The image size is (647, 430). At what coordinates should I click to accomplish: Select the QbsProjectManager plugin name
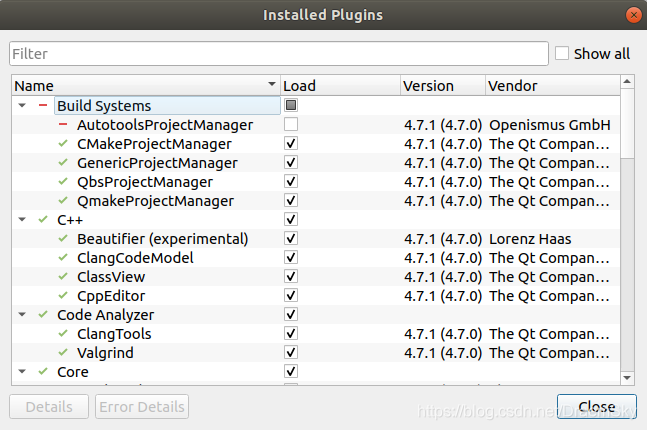click(145, 182)
